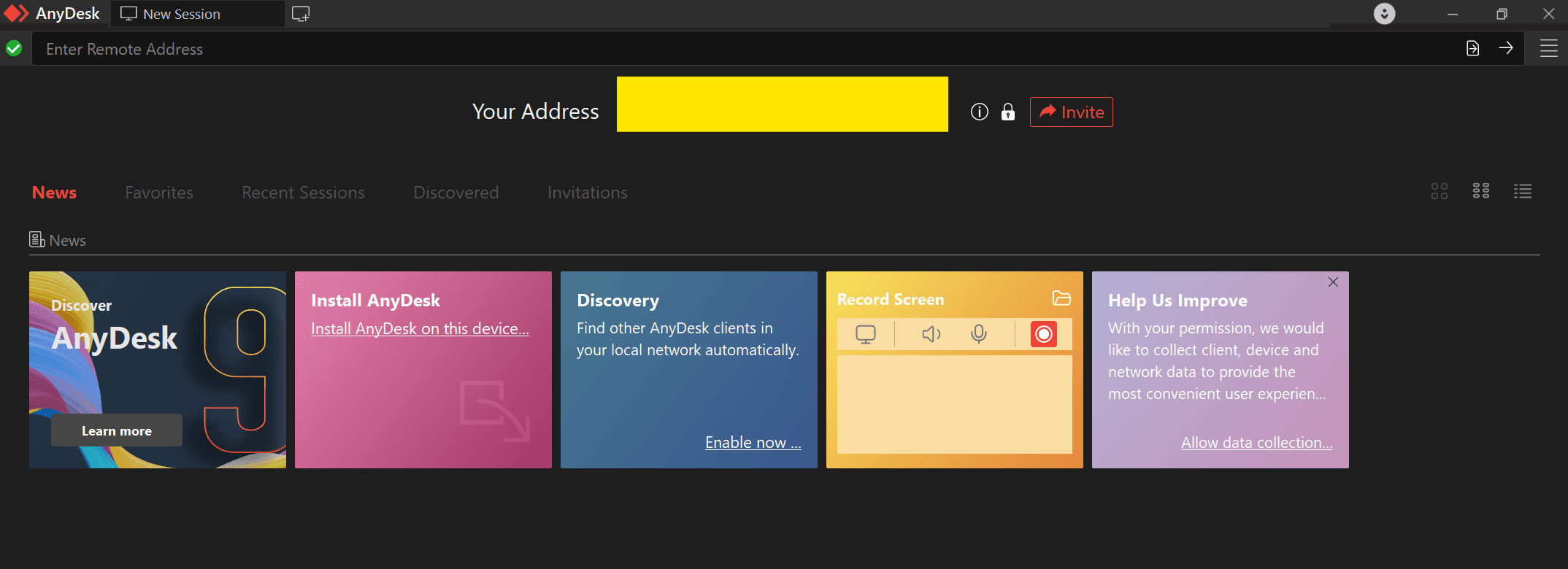Click the Invite button

[1072, 112]
